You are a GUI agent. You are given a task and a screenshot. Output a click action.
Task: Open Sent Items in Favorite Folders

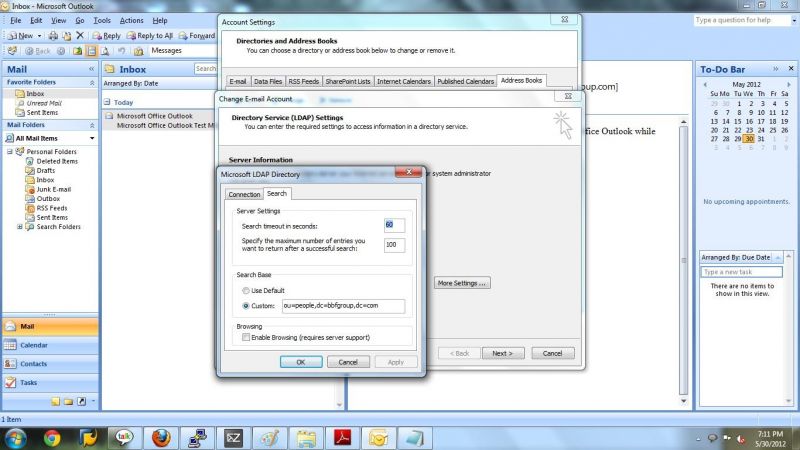pos(42,112)
